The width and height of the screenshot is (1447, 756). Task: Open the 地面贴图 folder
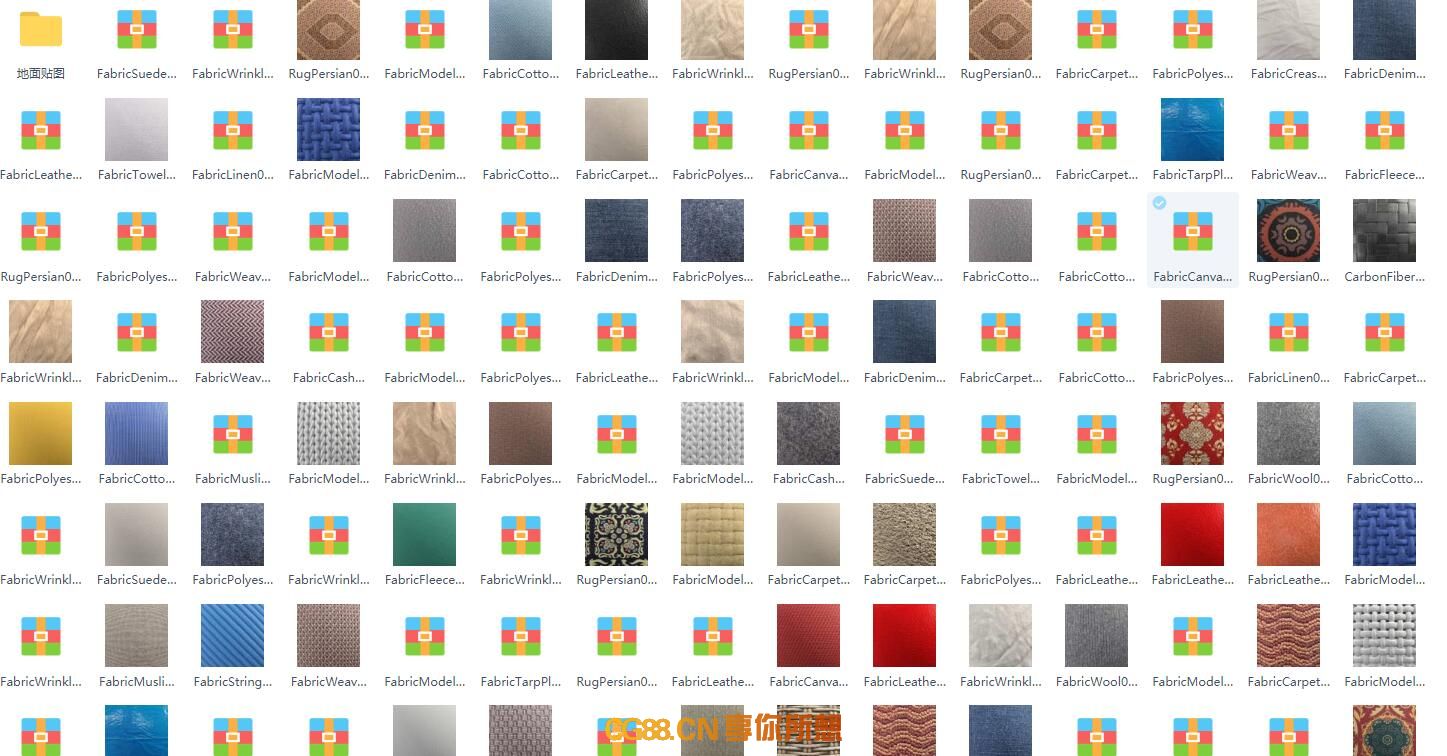point(40,30)
